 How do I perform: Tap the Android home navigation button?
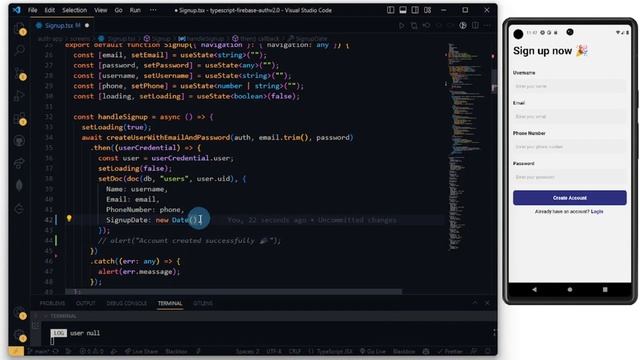[570, 289]
